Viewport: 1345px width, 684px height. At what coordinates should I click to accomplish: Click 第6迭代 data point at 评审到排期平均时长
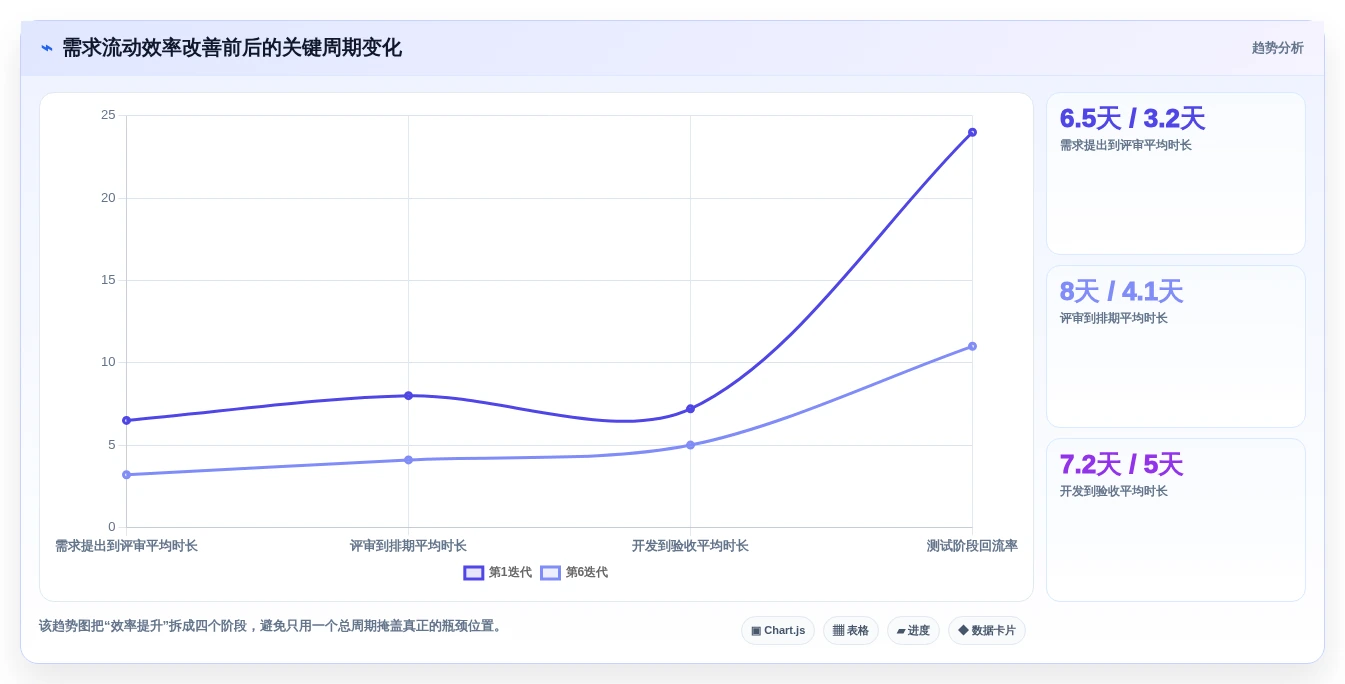(408, 460)
